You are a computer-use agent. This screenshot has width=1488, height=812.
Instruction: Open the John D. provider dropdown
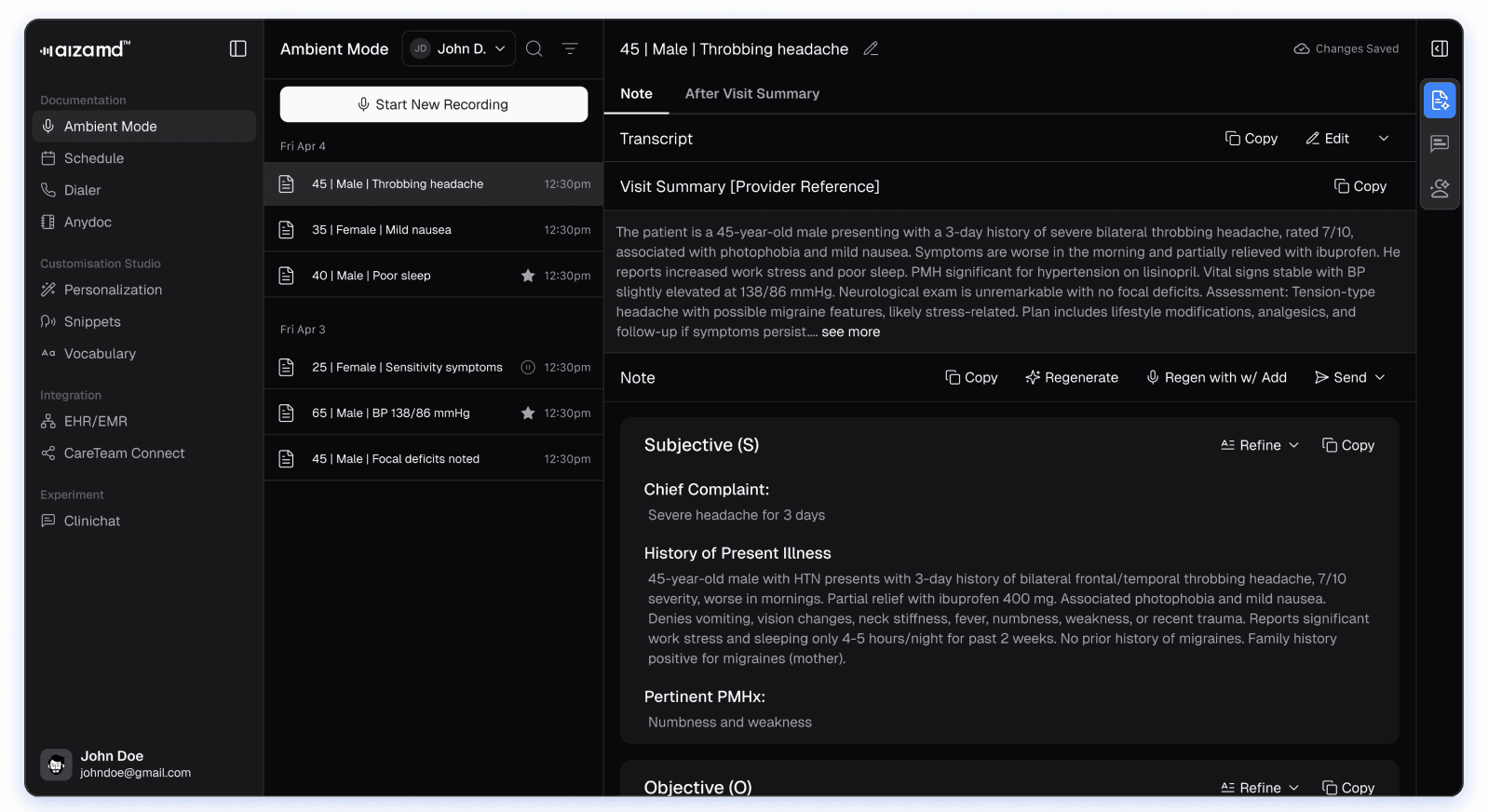(x=459, y=48)
